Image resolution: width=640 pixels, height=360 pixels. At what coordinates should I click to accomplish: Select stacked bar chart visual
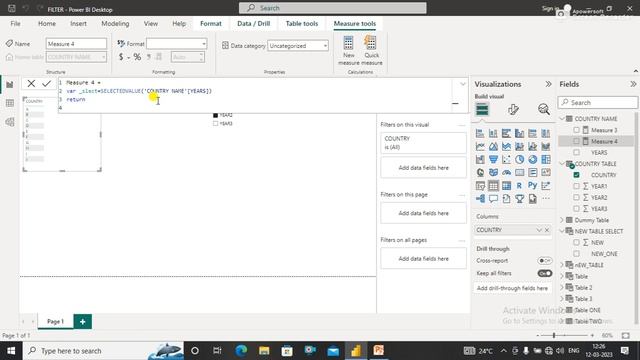click(x=480, y=133)
